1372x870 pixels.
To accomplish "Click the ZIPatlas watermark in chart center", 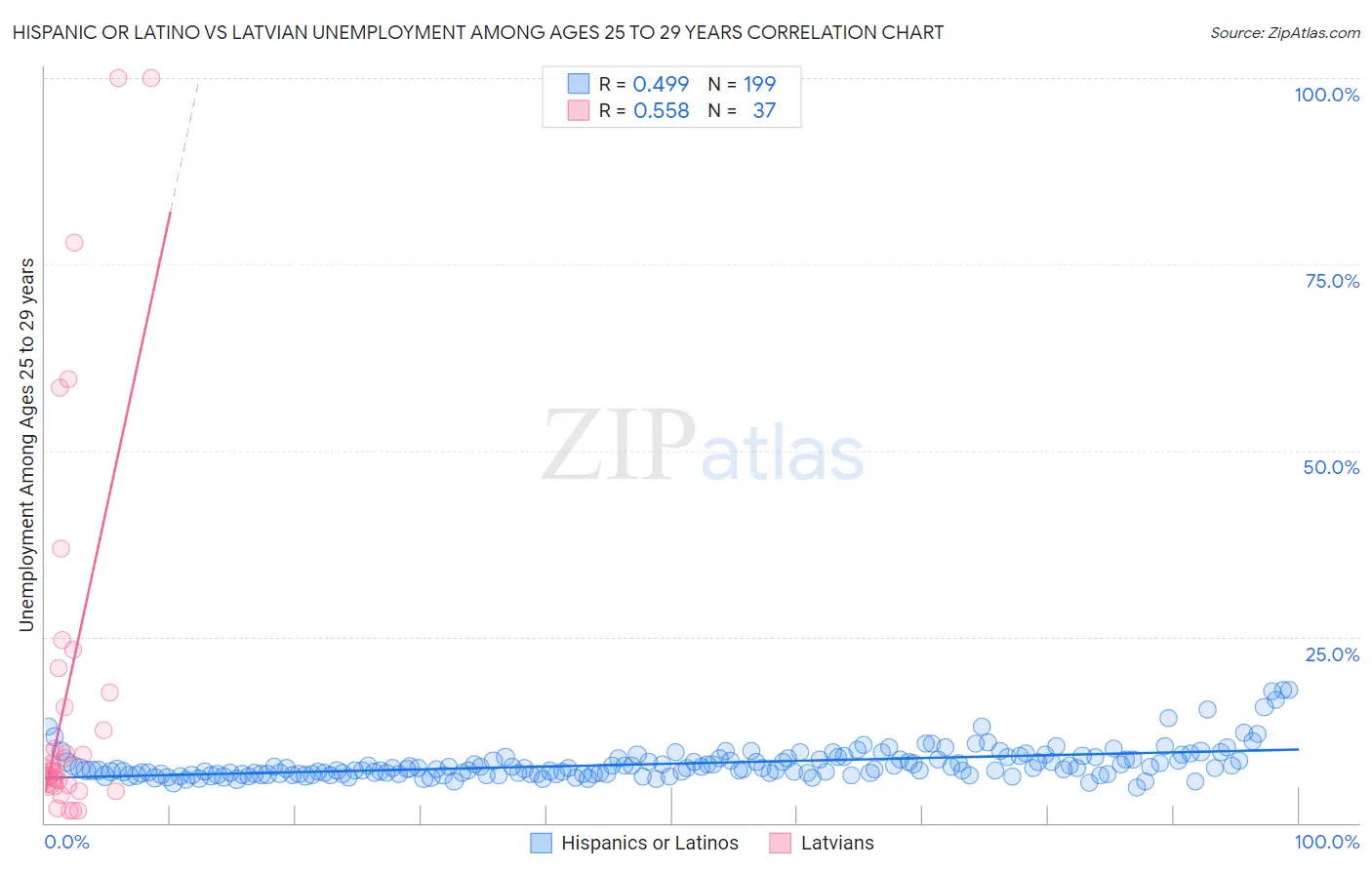I will click(x=703, y=448).
